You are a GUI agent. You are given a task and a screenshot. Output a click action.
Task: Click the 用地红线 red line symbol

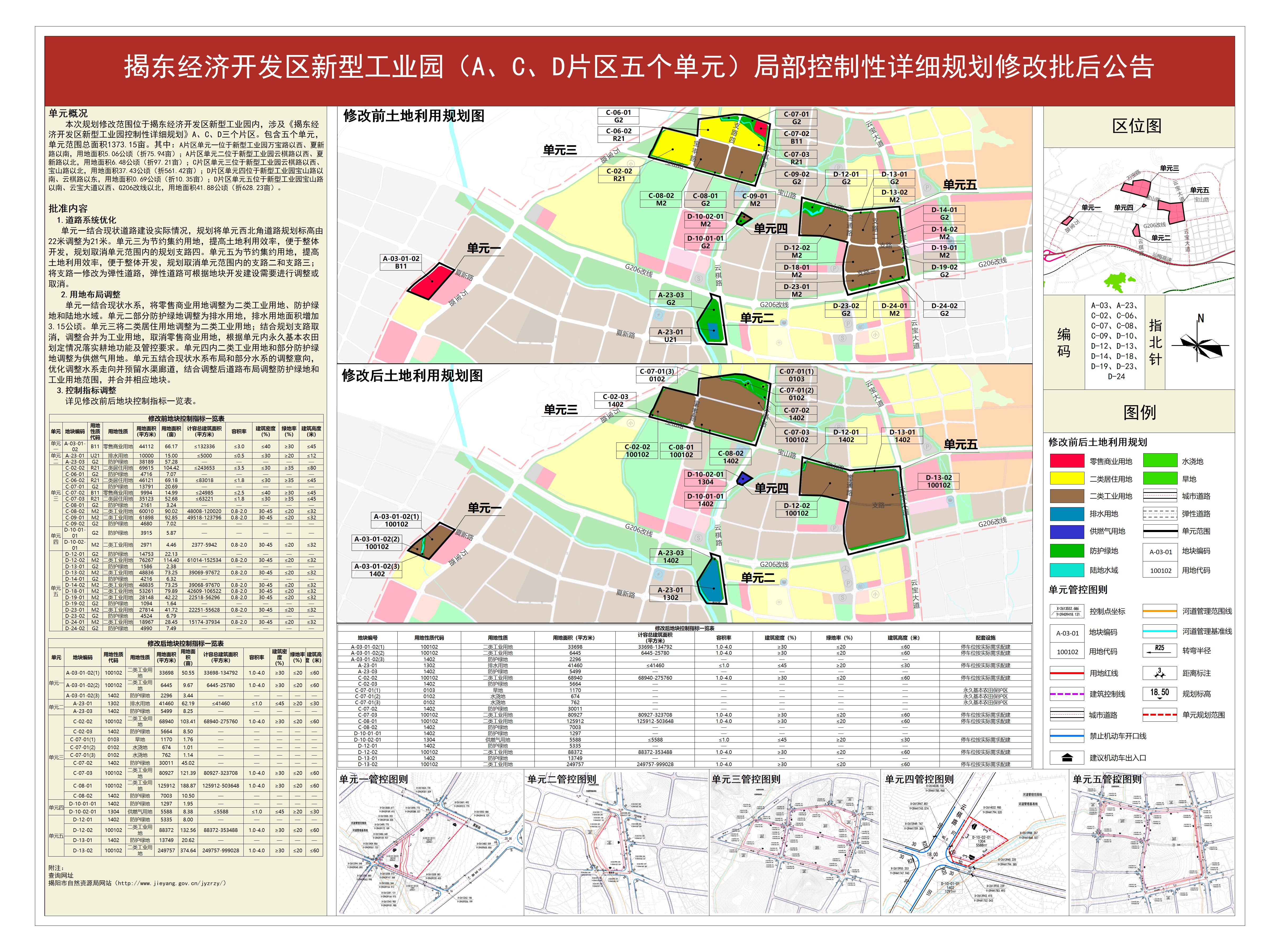(1067, 672)
